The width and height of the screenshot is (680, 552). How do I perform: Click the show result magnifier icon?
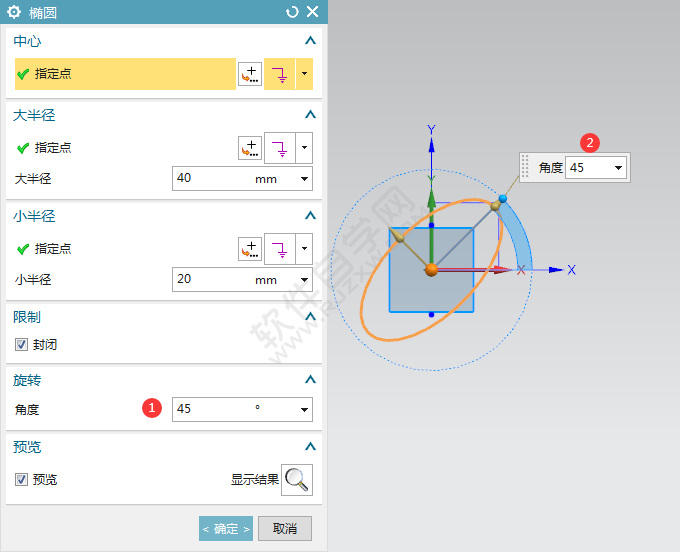coord(297,480)
